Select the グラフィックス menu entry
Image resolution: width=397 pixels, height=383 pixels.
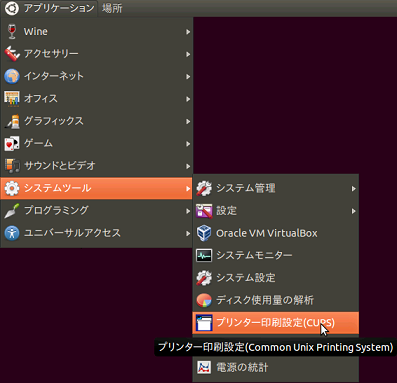click(x=97, y=121)
